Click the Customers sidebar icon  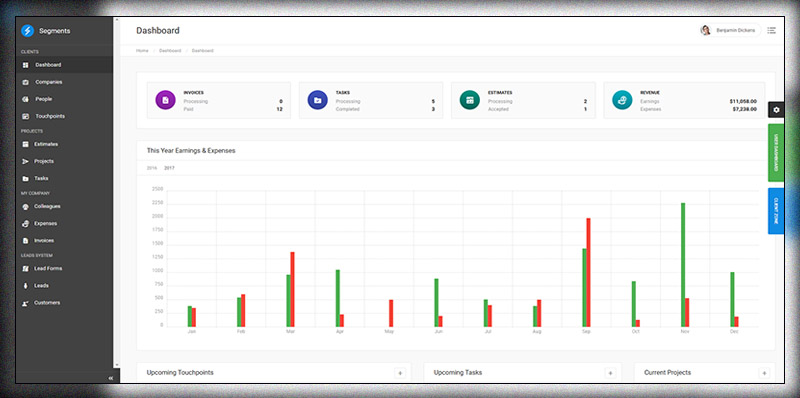coord(26,303)
